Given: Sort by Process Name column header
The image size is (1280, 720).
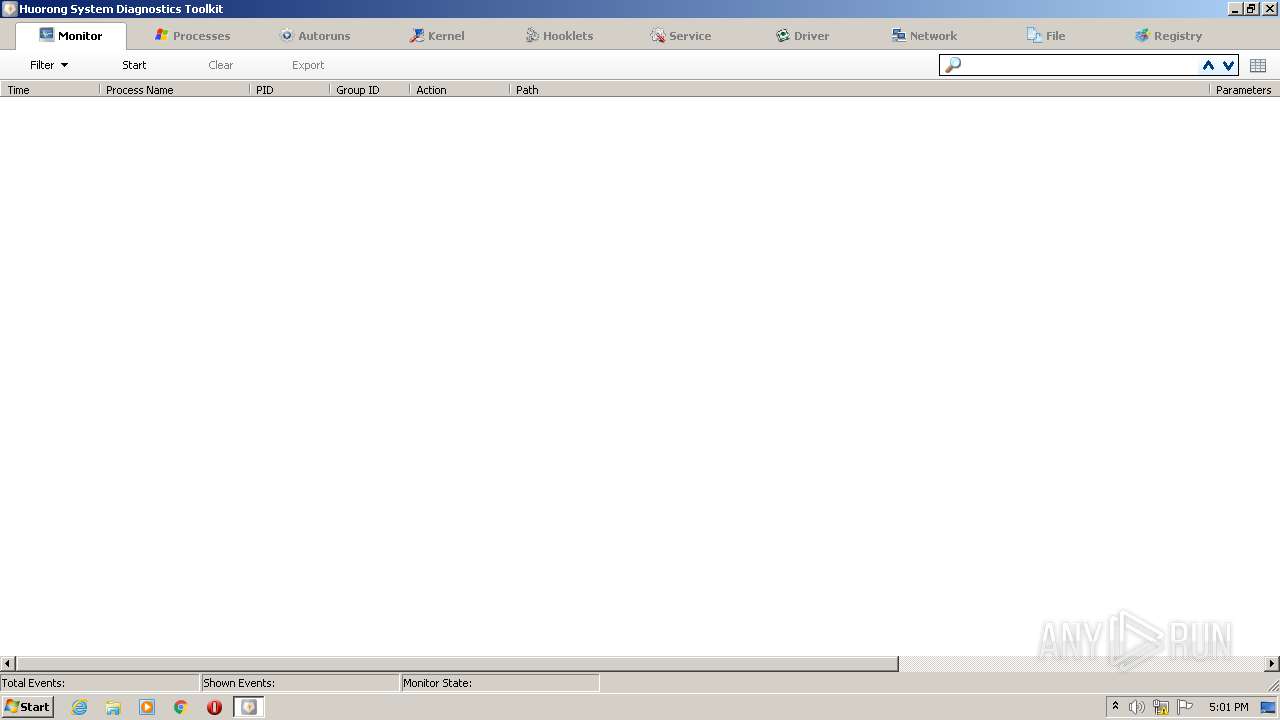Looking at the screenshot, I should pos(175,90).
